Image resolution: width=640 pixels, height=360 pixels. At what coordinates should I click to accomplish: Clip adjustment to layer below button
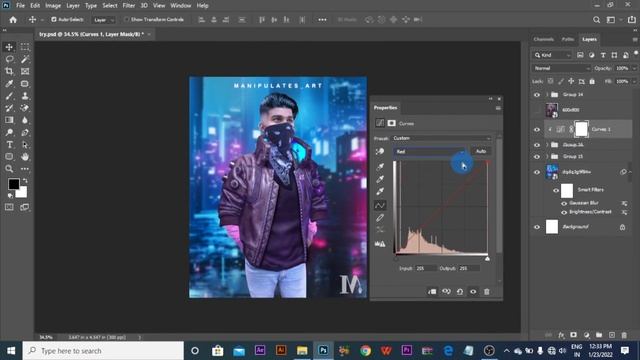pyautogui.click(x=432, y=292)
